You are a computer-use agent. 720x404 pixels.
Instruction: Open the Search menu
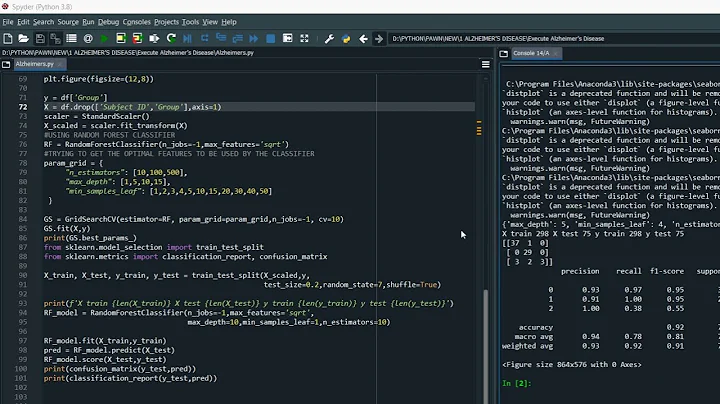pos(43,22)
